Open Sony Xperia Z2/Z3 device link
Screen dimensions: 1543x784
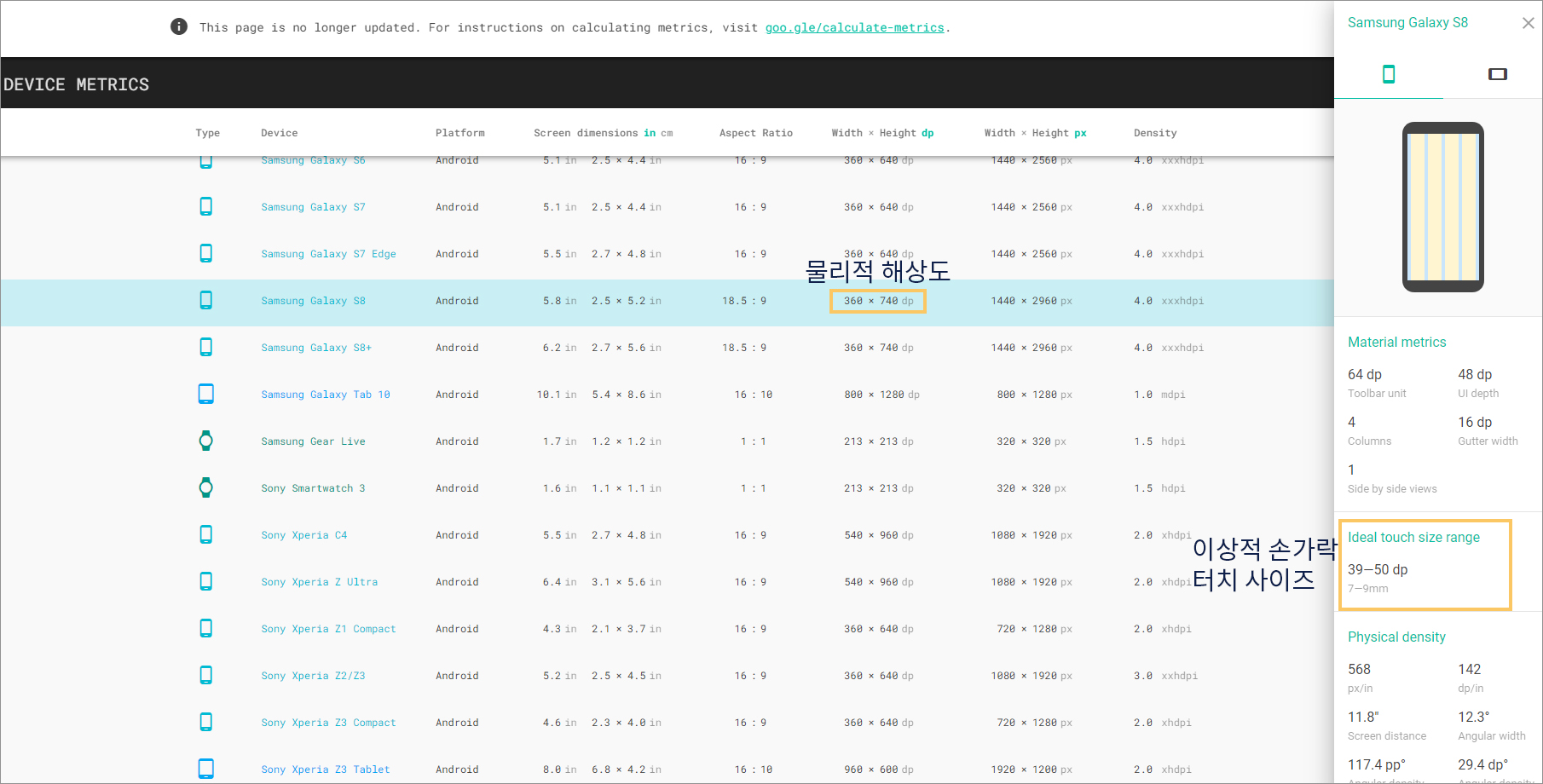(313, 676)
